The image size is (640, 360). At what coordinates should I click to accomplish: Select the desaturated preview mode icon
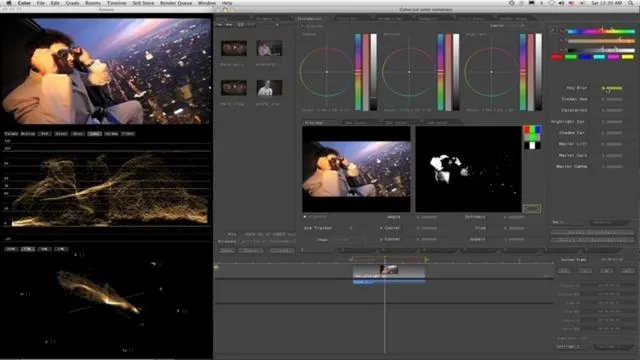pos(532,138)
